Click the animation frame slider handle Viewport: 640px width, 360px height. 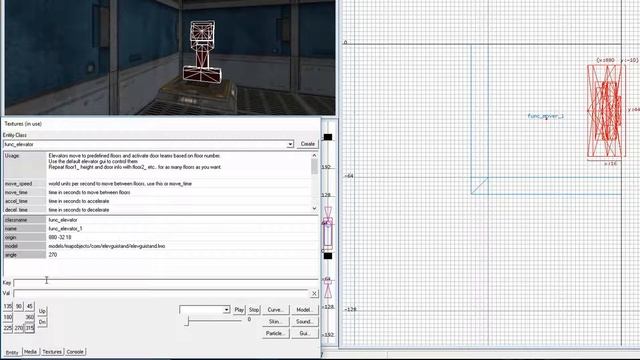point(187,321)
